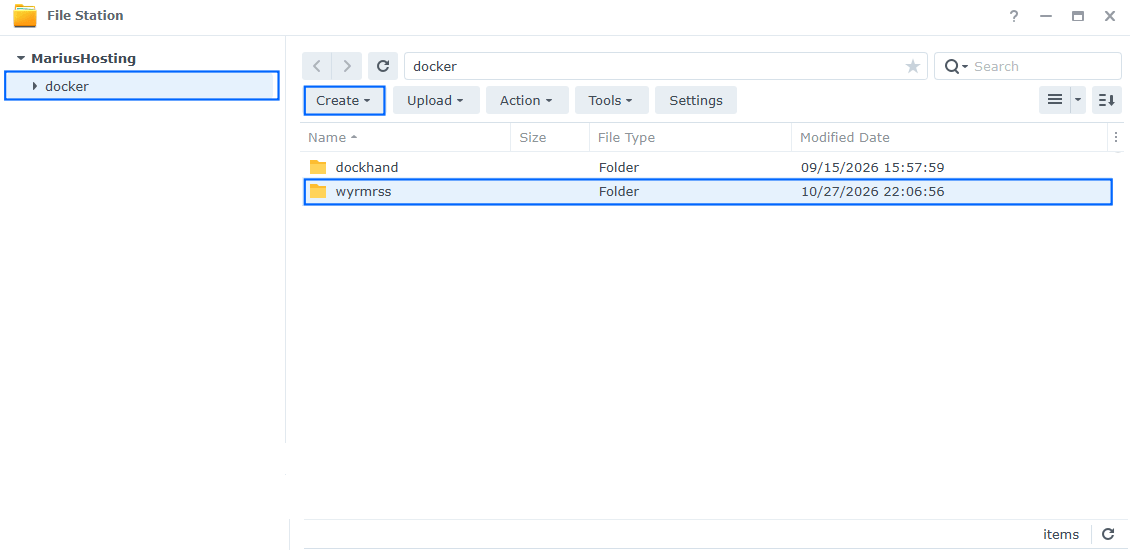Switch to list view with the lines icon
The image size is (1130, 551).
tap(1054, 100)
